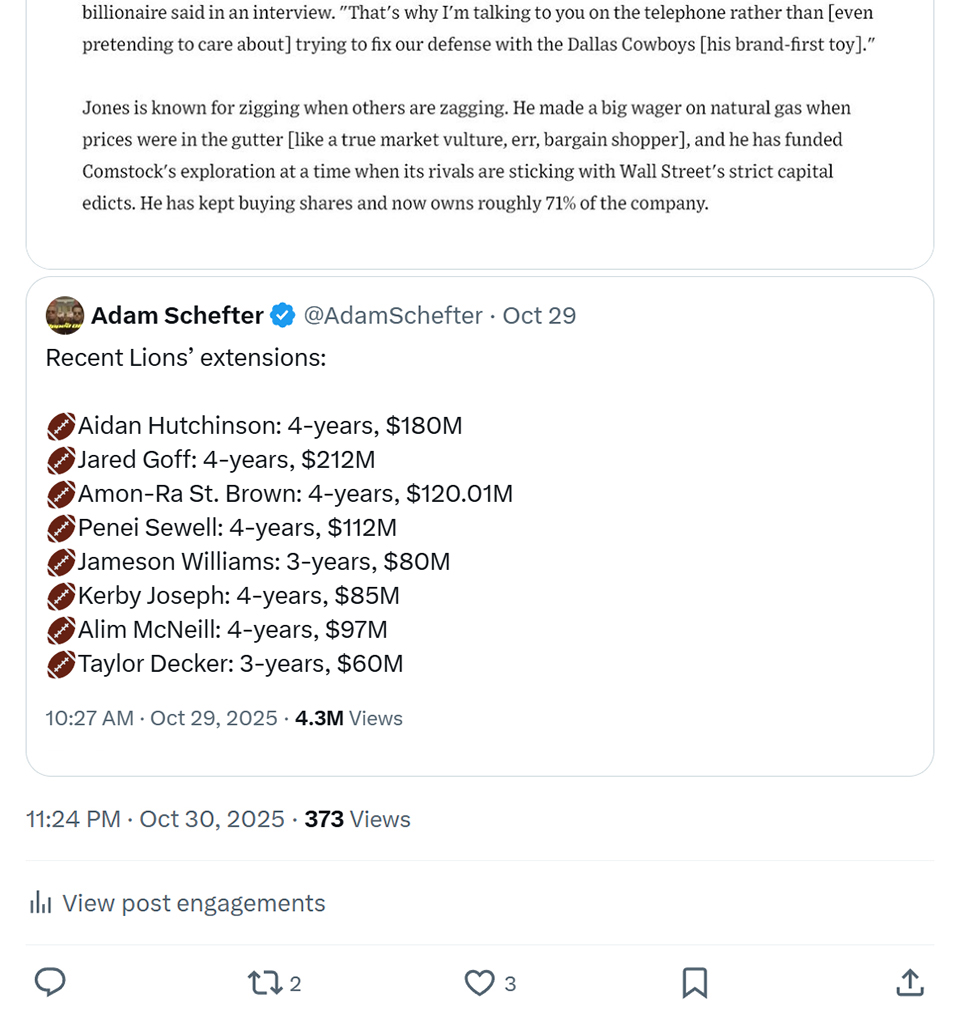Open View post engagements
Viewport: 960px width, 1025px height.
(x=193, y=903)
